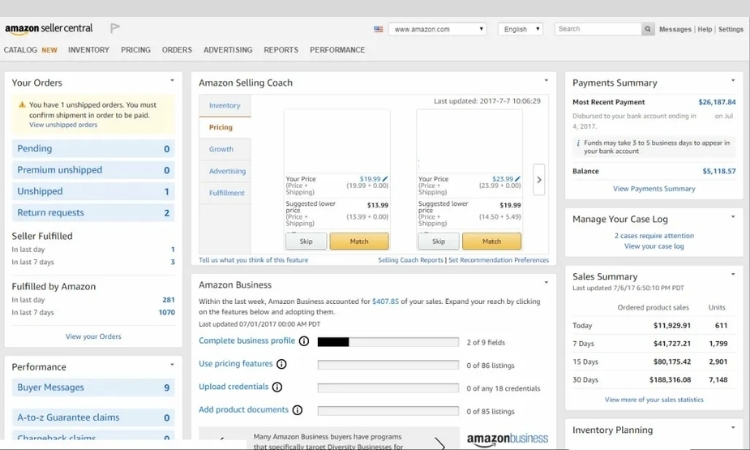
Task: Open info icon for Complete business profile
Action: (303, 341)
